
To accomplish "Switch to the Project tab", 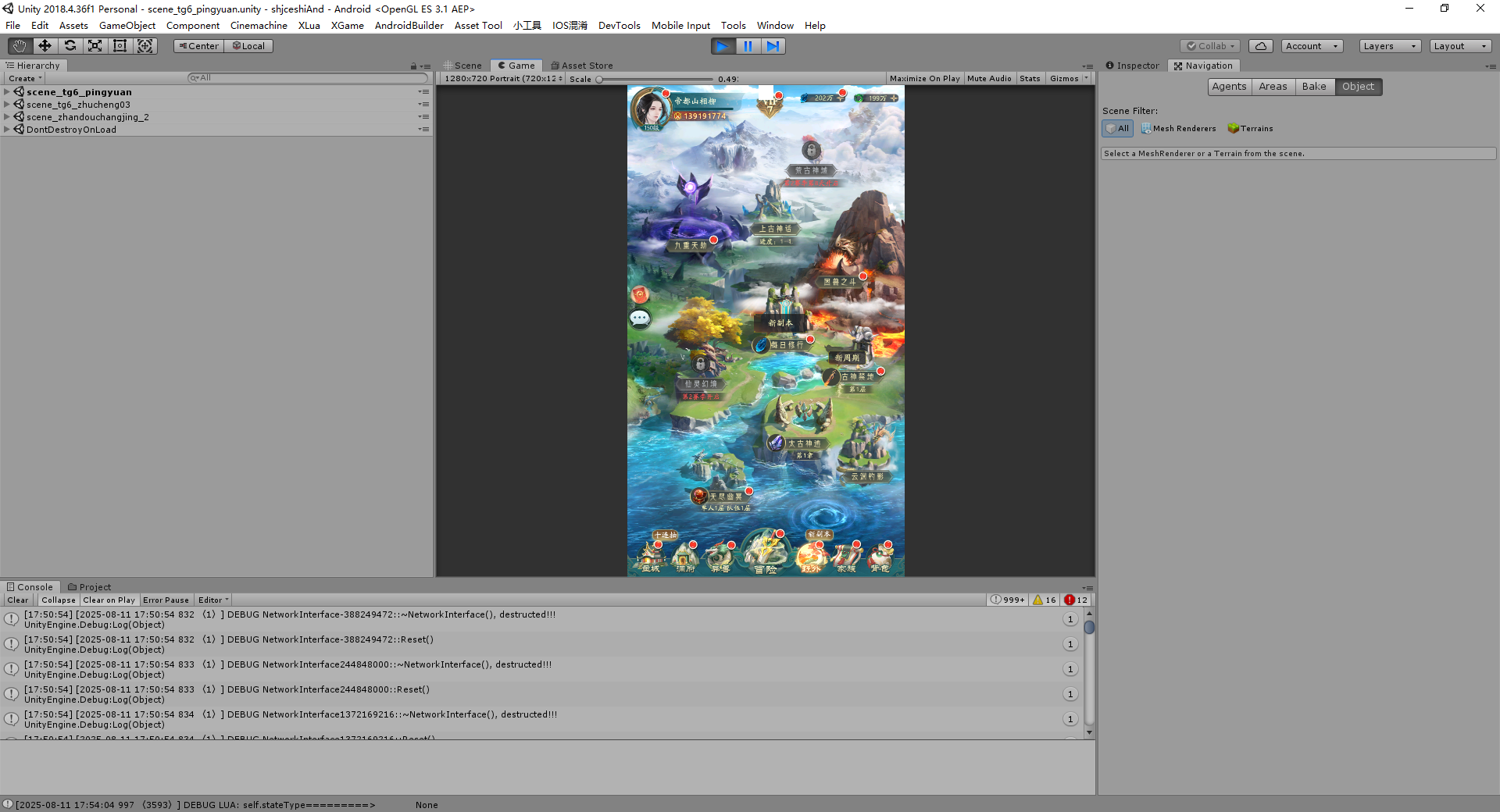I will tap(89, 587).
